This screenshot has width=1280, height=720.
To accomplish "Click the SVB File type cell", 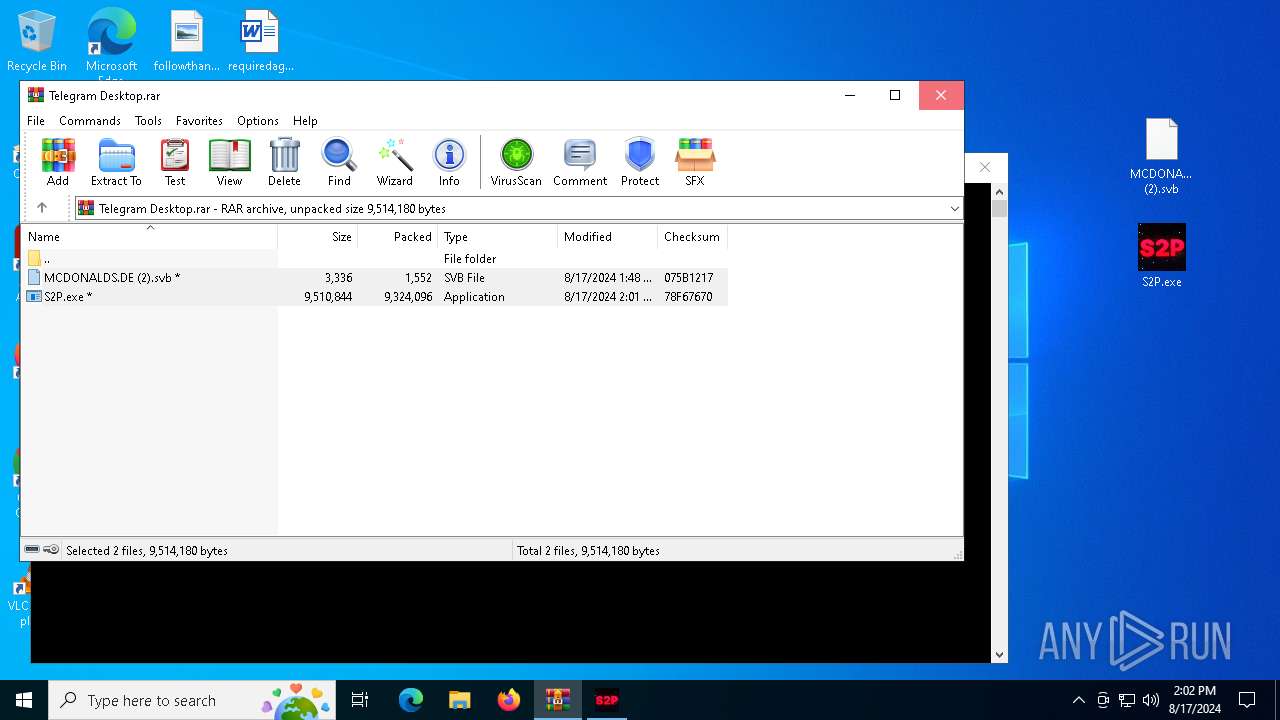I will (x=464, y=277).
